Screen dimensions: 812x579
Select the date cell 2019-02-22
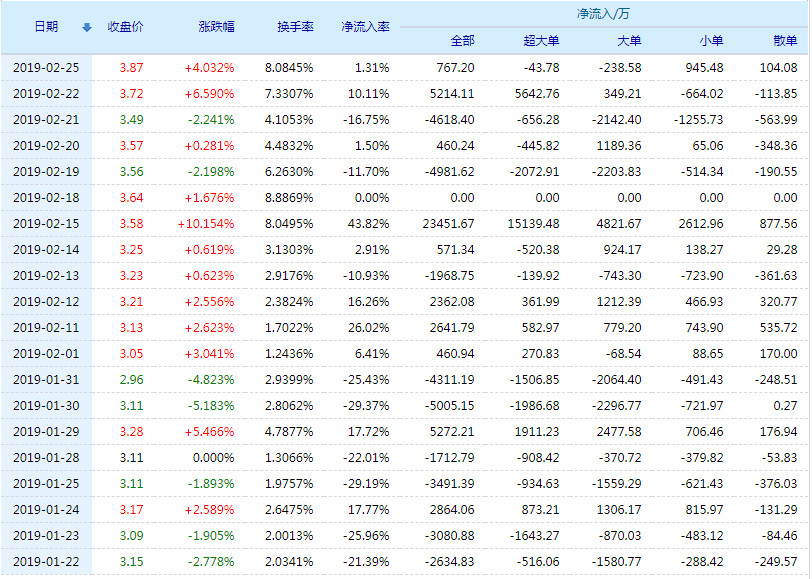46,94
